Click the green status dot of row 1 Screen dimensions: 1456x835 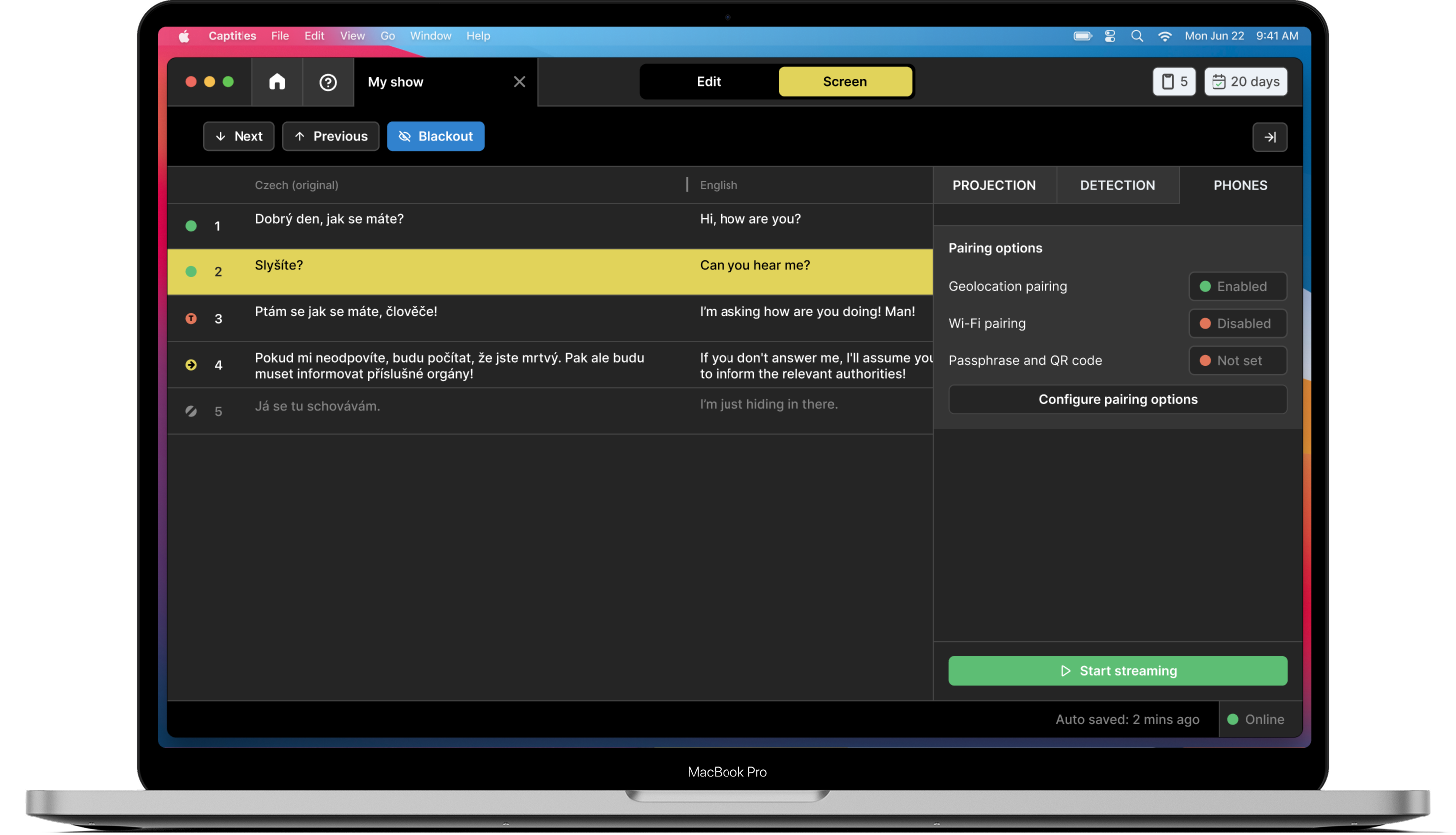[191, 226]
